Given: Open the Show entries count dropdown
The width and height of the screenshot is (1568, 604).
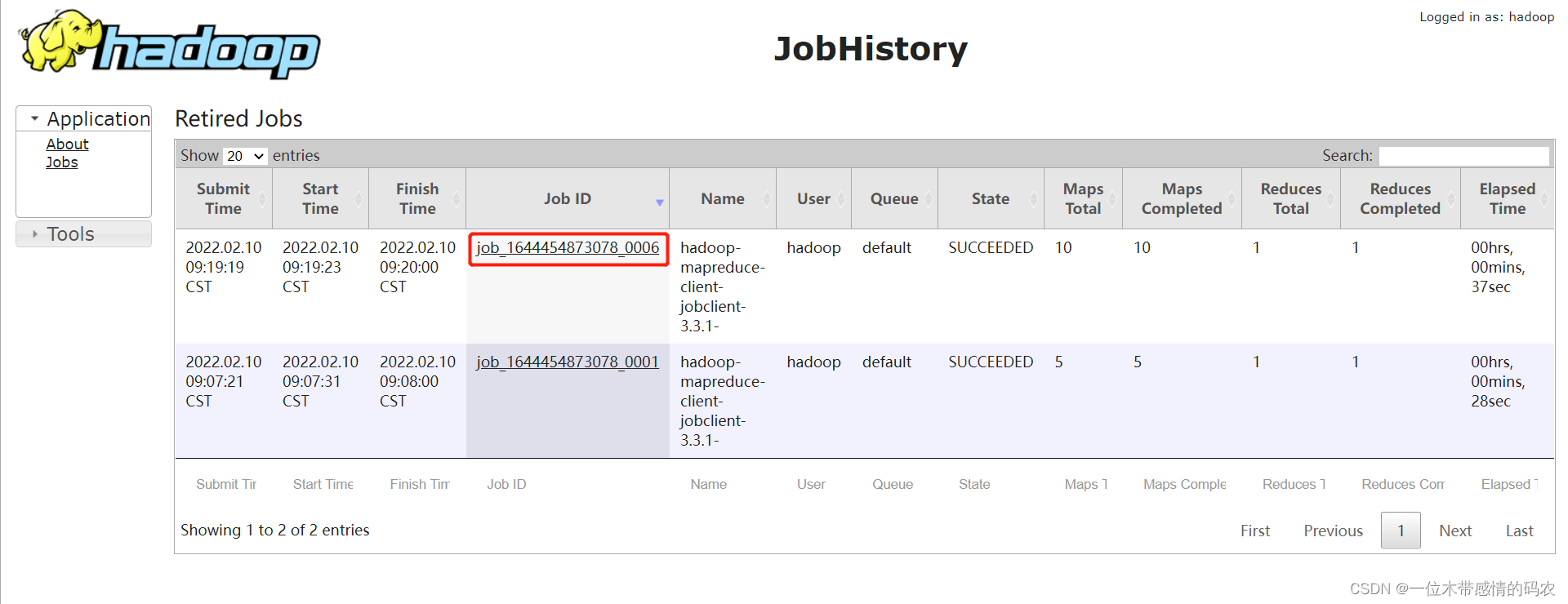Looking at the screenshot, I should pos(245,156).
